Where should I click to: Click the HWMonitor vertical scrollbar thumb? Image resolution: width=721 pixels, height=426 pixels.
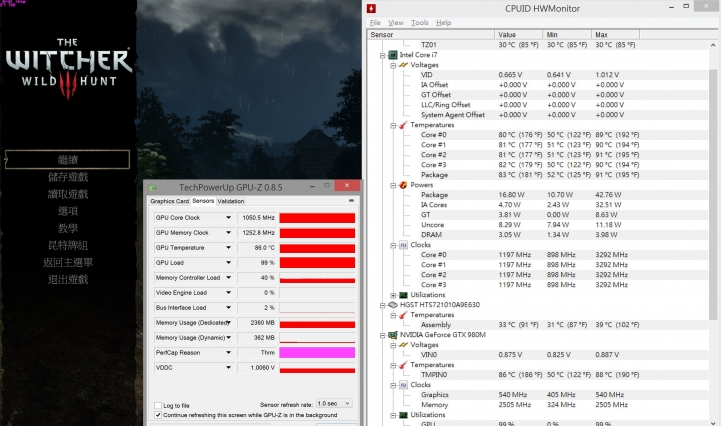click(713, 193)
